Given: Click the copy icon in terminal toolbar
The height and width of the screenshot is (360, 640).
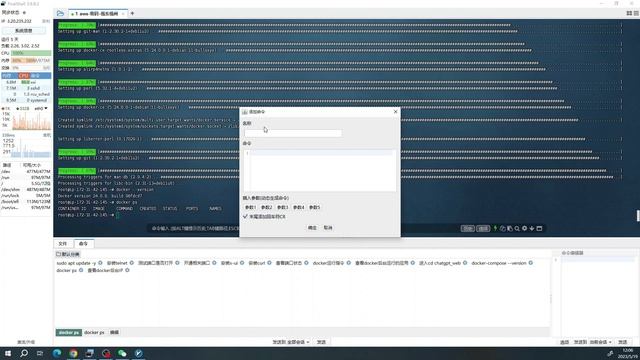Looking at the screenshot, I should (502, 229).
